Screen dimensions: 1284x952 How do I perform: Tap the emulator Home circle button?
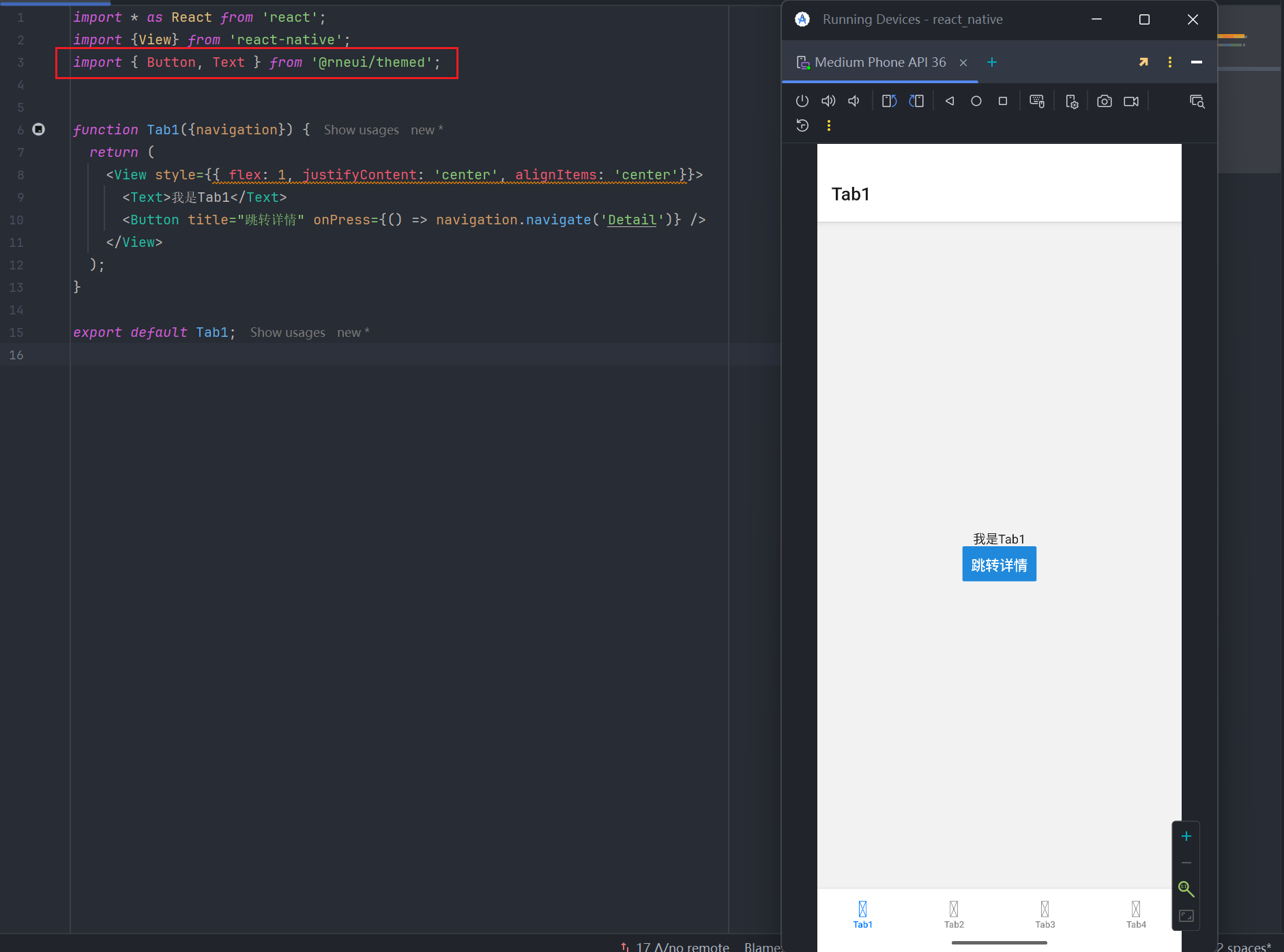[x=976, y=101]
